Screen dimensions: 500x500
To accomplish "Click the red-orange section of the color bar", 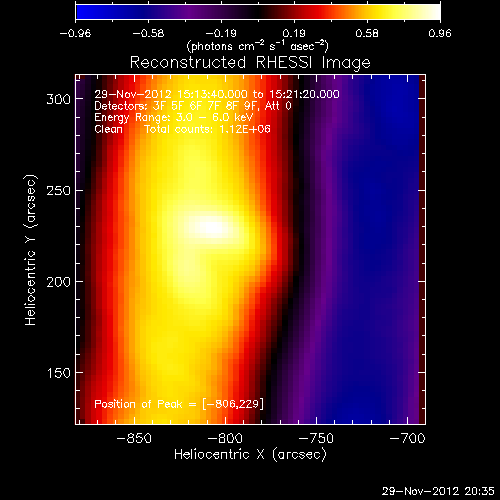I will [328, 12].
